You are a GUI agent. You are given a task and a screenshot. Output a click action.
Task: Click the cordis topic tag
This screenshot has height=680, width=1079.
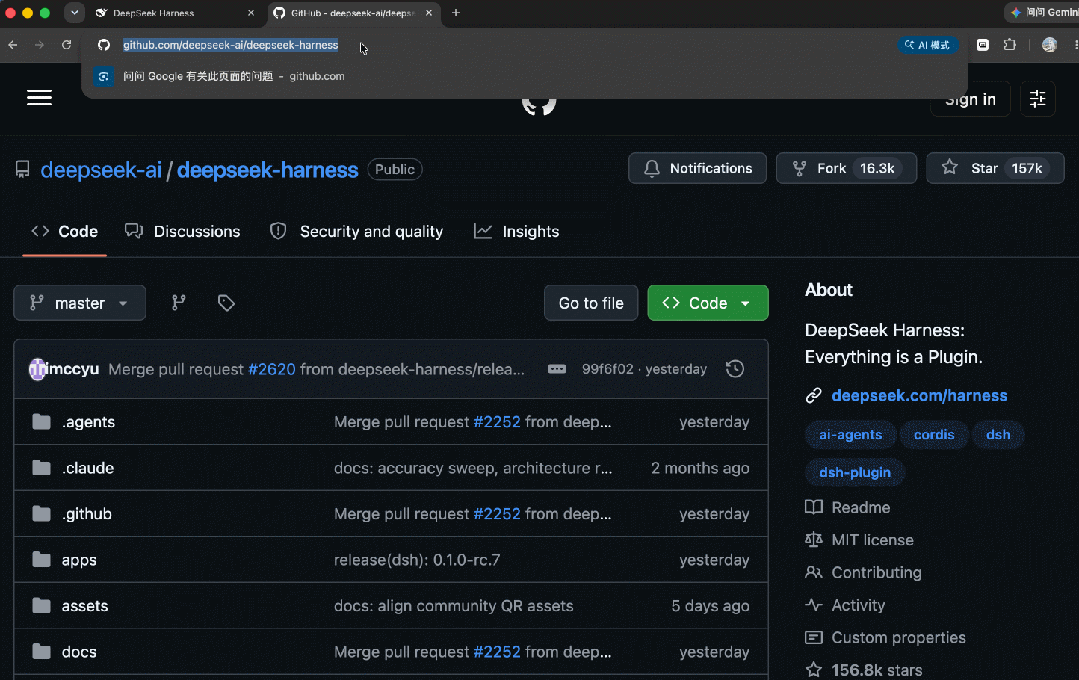point(934,434)
